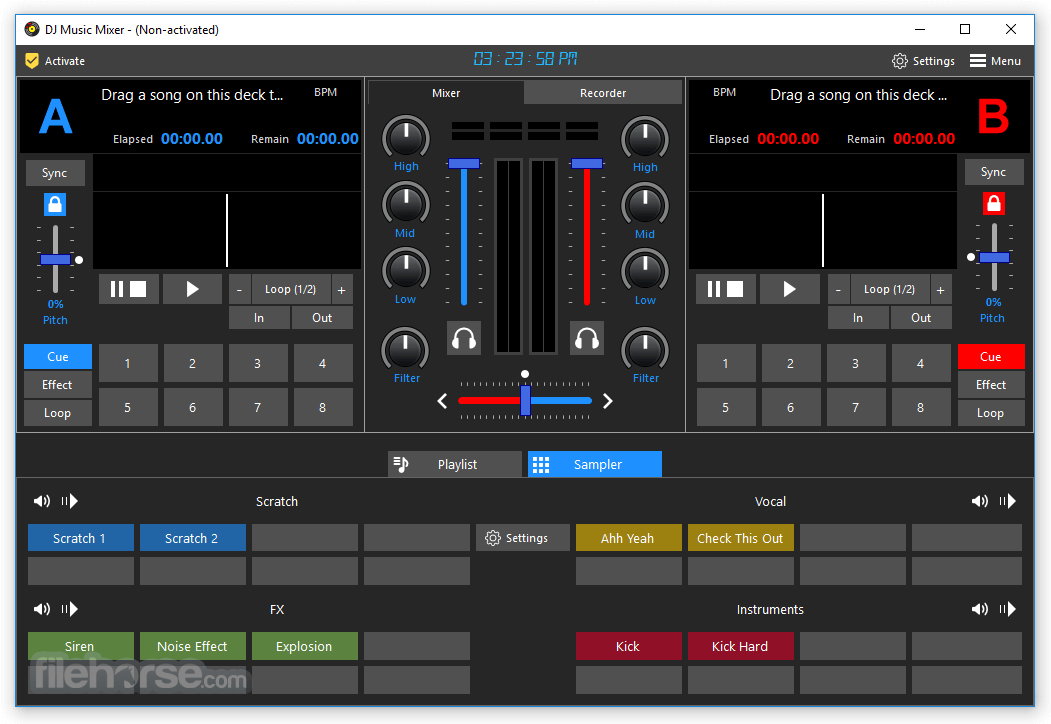Switch to the Mixer tab
This screenshot has width=1051, height=724.
(446, 93)
